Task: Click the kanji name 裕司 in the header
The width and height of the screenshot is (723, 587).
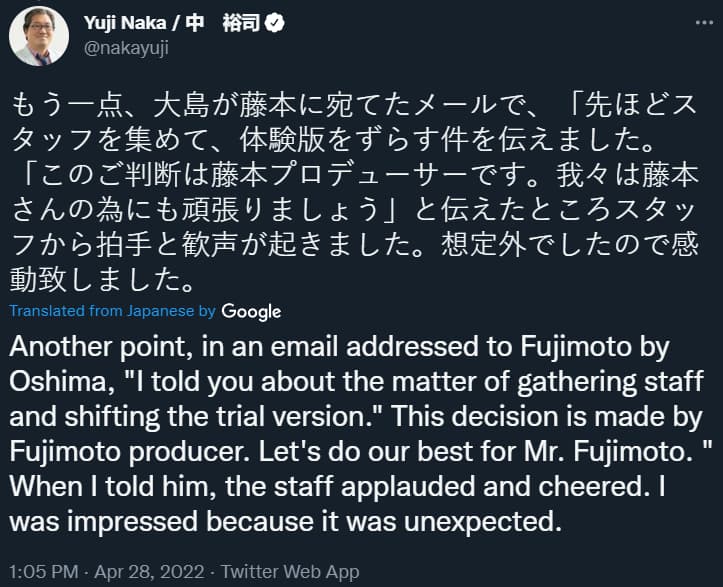Action: [x=241, y=23]
